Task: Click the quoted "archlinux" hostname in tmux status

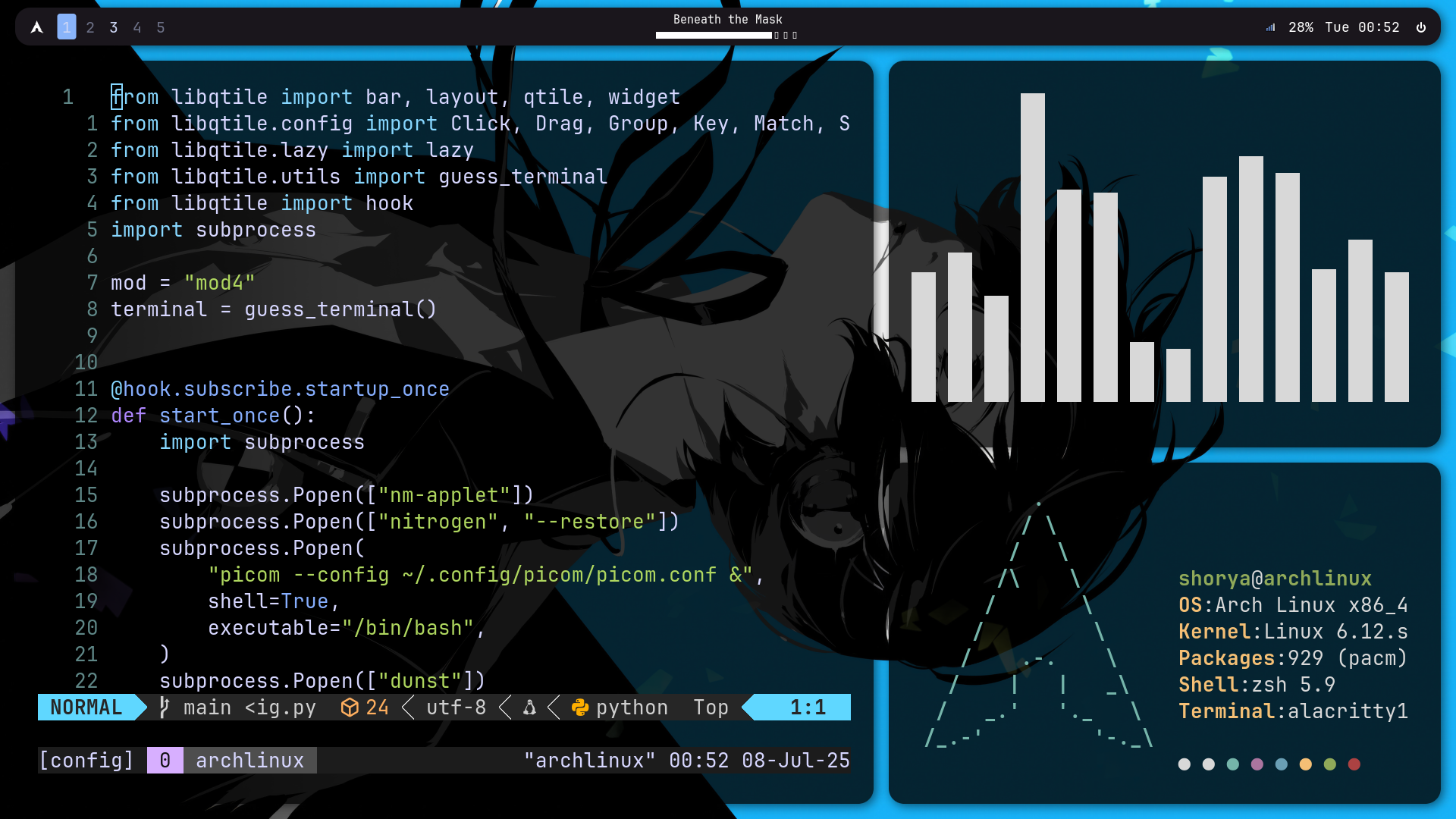Action: coord(589,761)
